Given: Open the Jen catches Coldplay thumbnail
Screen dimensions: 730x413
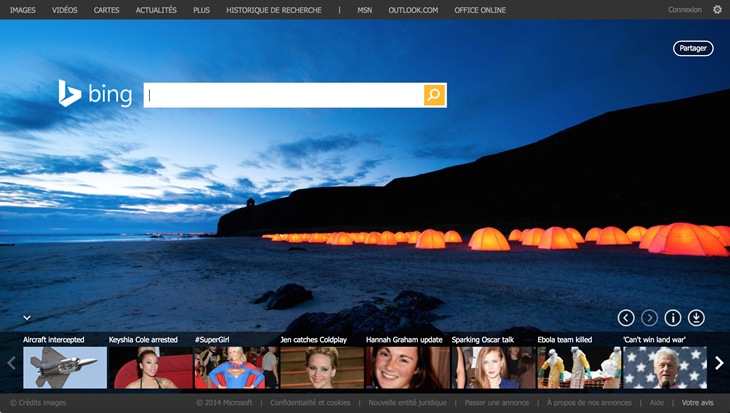Looking at the screenshot, I should pyautogui.click(x=322, y=367).
